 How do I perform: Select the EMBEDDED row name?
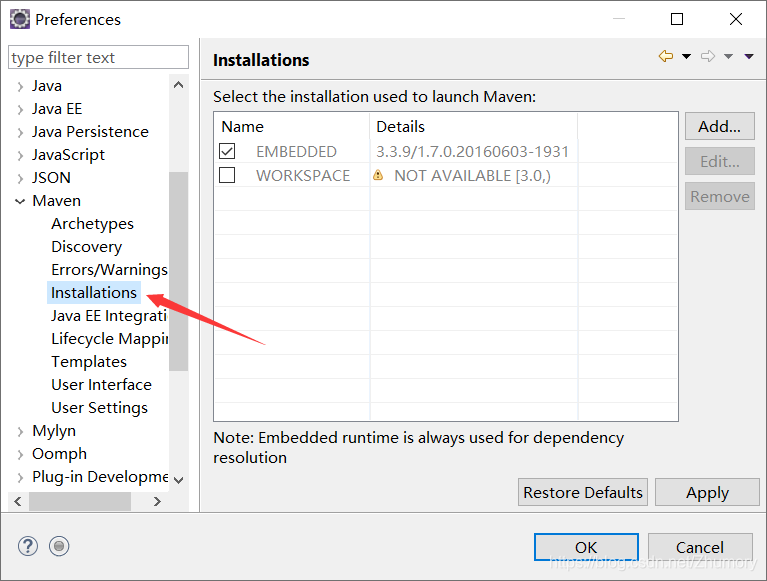pyautogui.click(x=296, y=151)
